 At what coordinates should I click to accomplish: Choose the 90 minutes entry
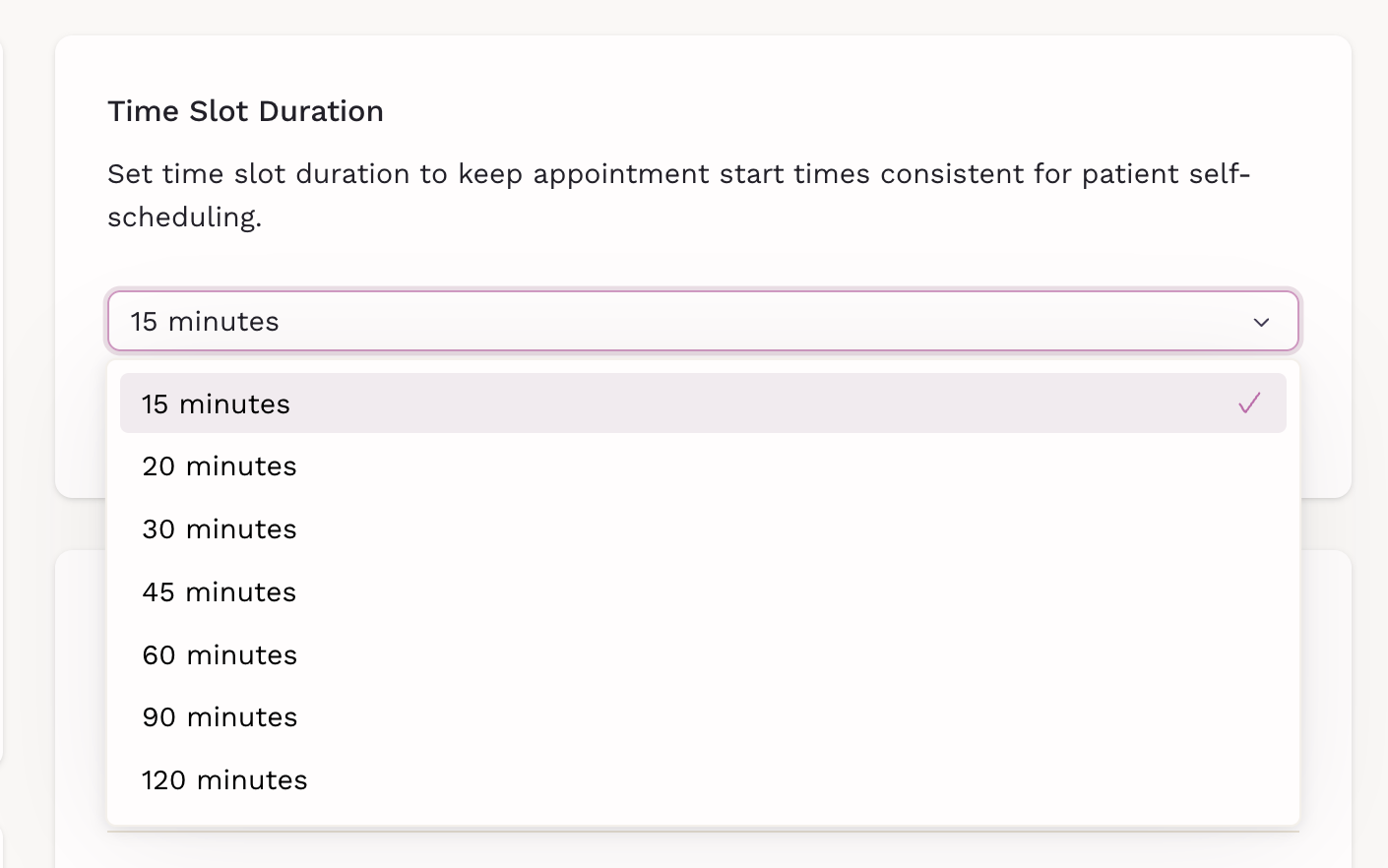pyautogui.click(x=220, y=717)
